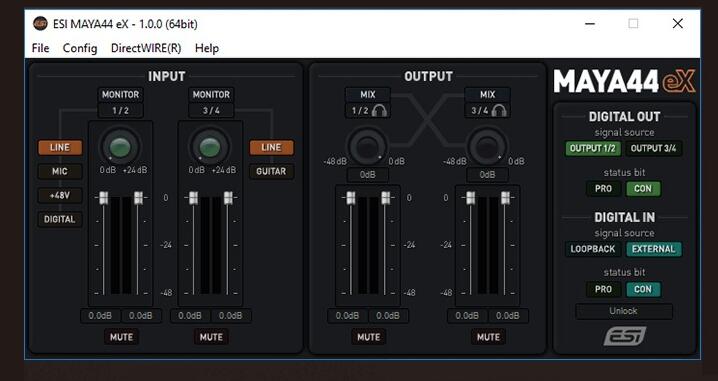Set digital out source to OUTPUT 1/2

pos(593,148)
